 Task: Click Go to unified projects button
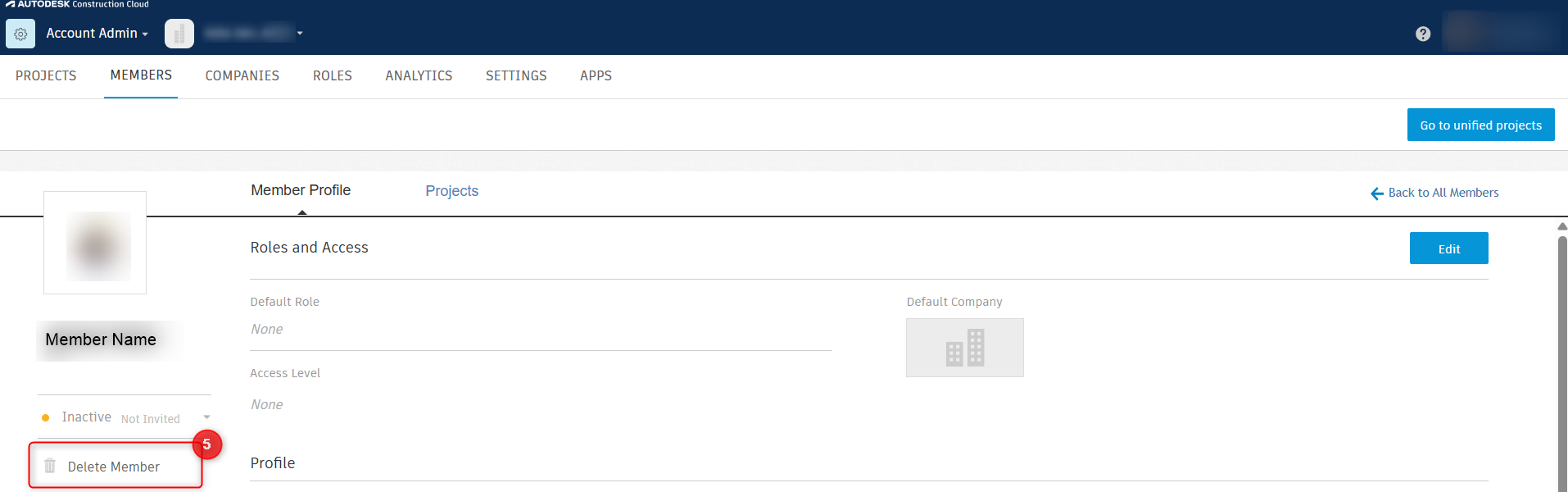click(1480, 125)
